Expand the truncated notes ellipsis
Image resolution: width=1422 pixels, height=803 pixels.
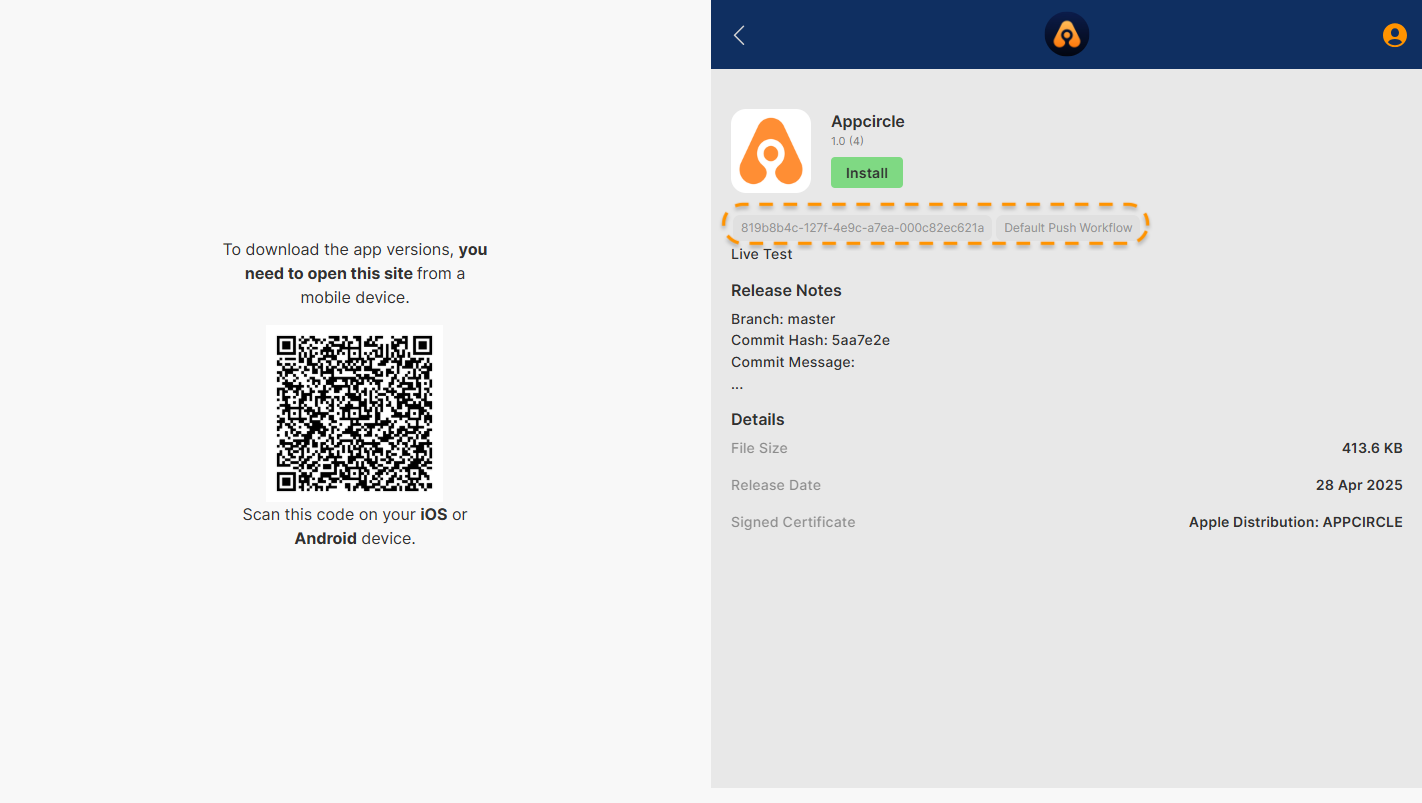coord(737,385)
